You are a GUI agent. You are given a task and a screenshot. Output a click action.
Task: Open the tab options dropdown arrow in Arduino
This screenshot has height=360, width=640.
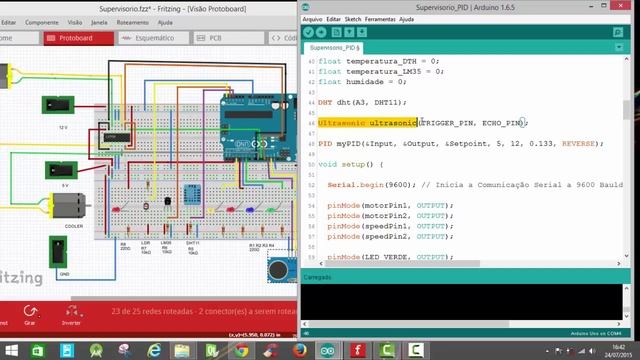click(619, 47)
